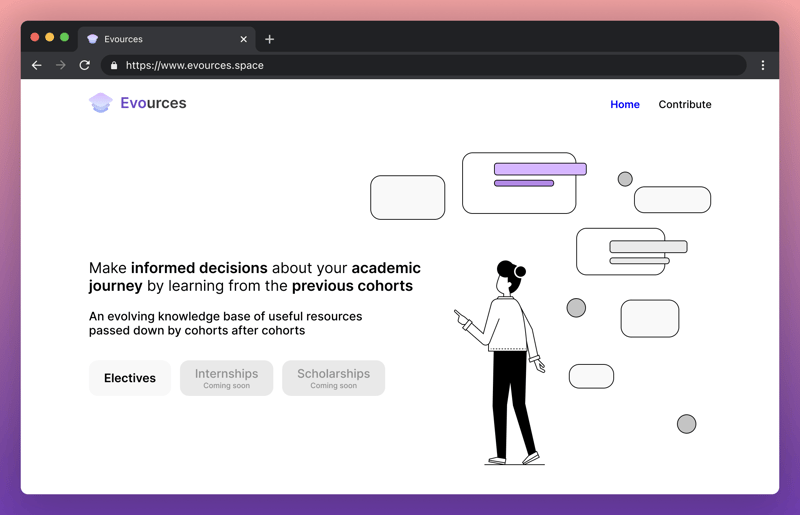Open a new tab with the plus icon
Viewport: 800px width, 515px height.
[x=269, y=39]
